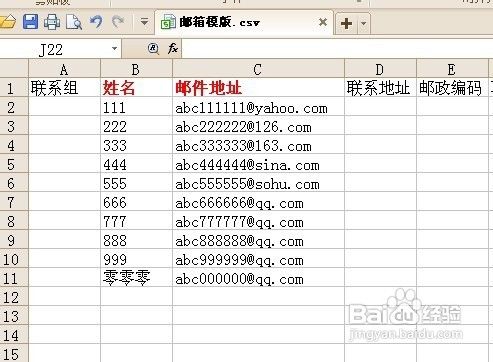Viewport: 493px width, 362px height.
Task: Select column B header
Action: tap(136, 70)
